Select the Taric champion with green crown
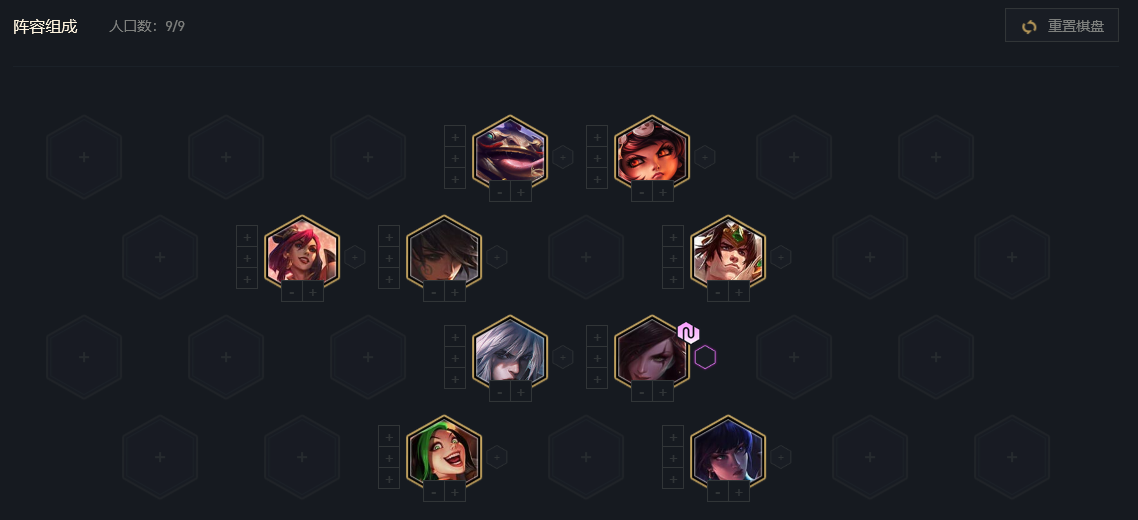 pos(728,253)
